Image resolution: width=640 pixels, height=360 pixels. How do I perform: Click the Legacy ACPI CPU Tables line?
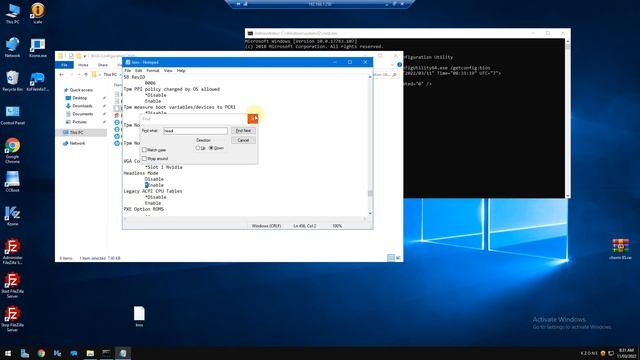click(153, 191)
